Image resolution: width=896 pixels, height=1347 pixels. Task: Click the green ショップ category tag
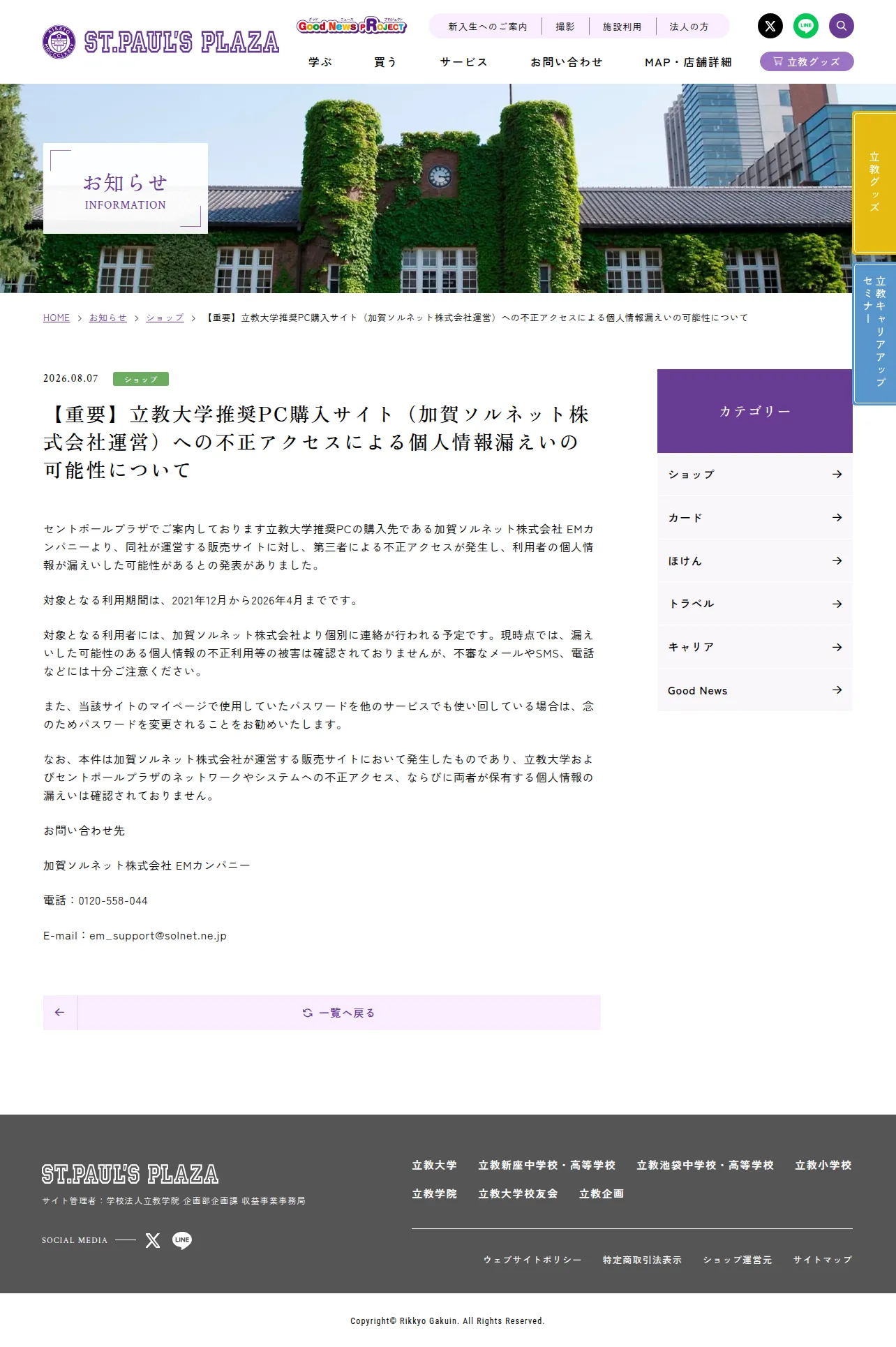[141, 379]
